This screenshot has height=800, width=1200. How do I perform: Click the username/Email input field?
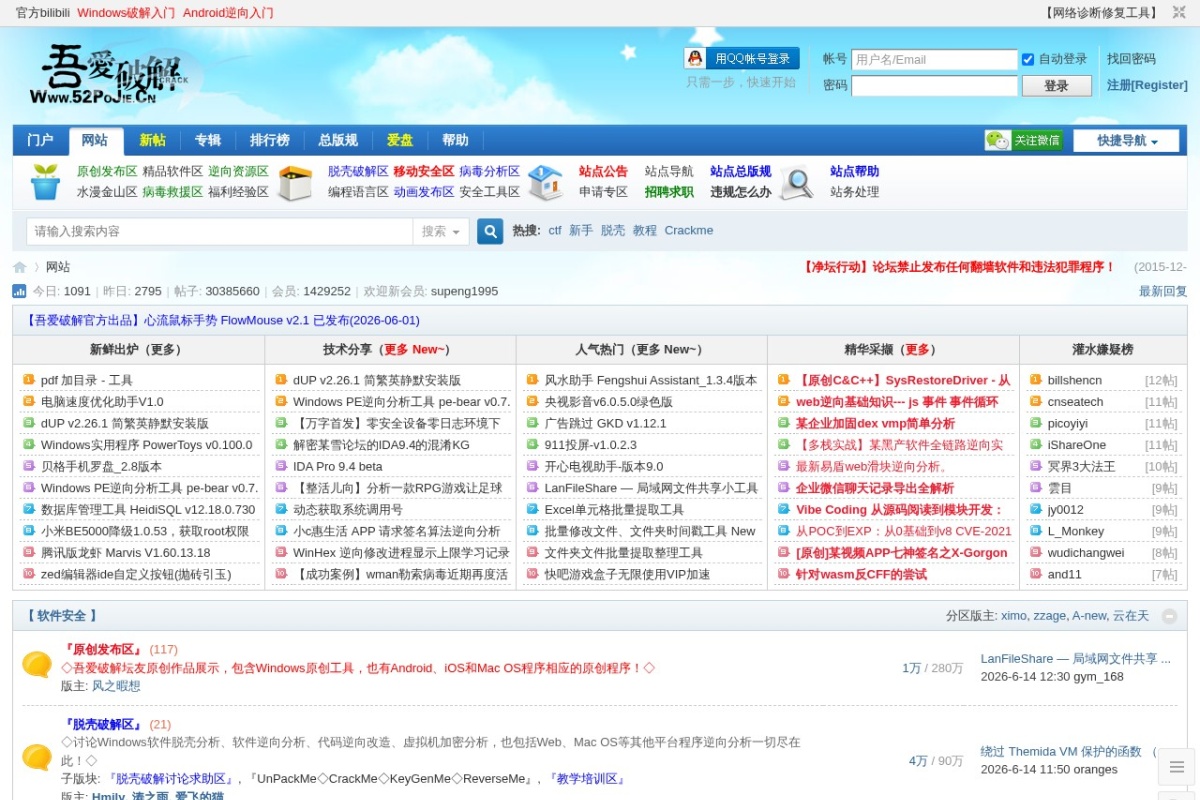pyautogui.click(x=934, y=60)
